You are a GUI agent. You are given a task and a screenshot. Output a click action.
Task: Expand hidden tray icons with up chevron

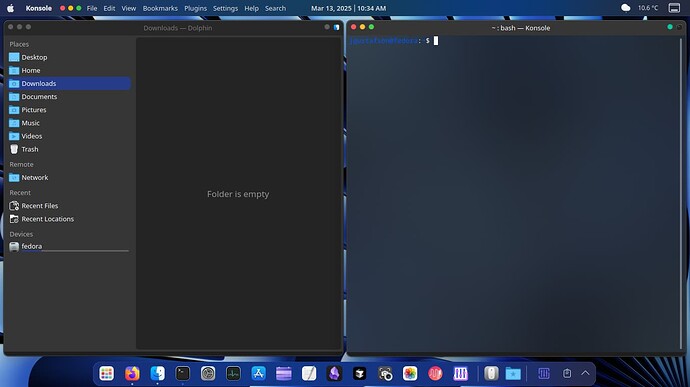[x=585, y=373]
